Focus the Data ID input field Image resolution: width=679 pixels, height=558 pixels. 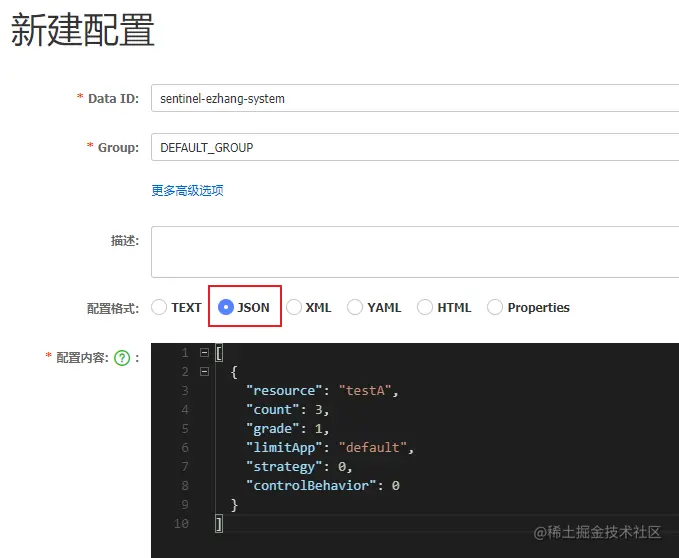(x=415, y=98)
